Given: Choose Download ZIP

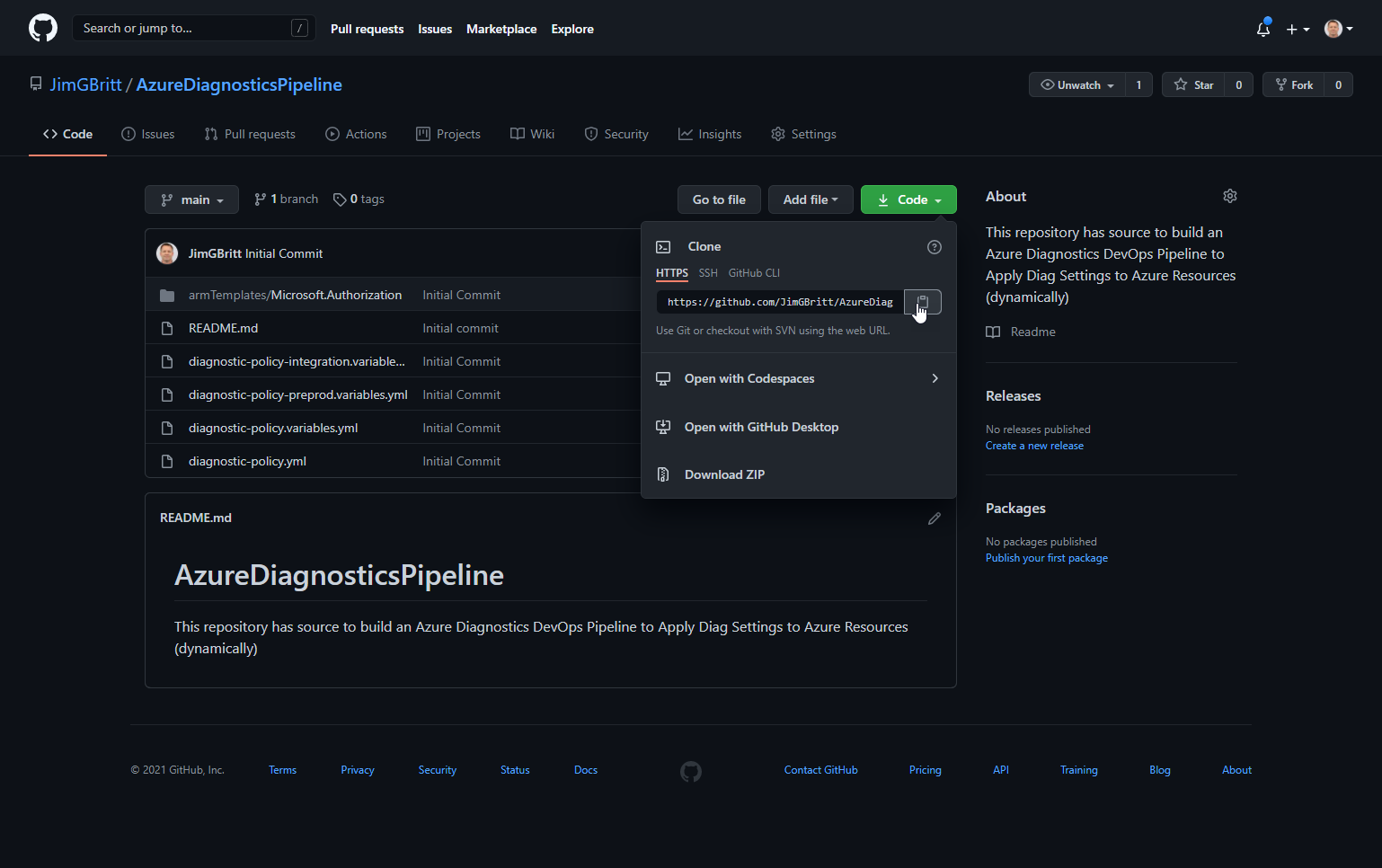Looking at the screenshot, I should click(798, 474).
